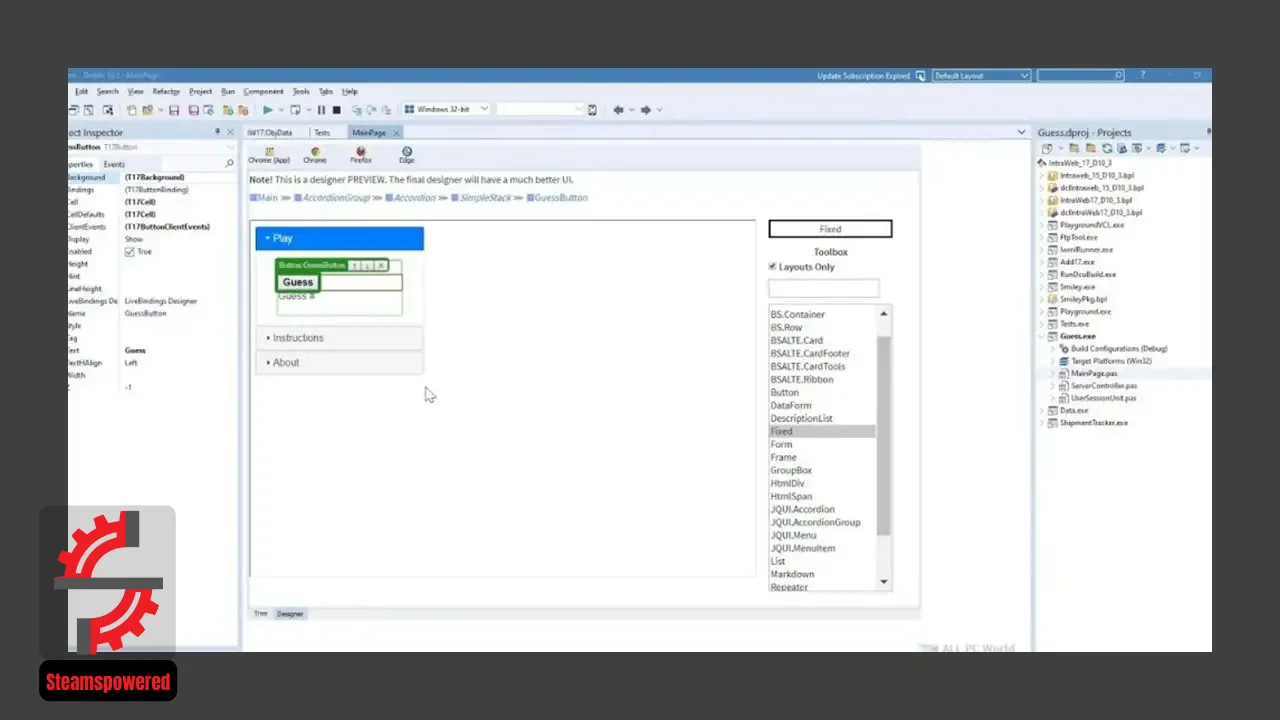Screen dimensions: 1280x720
Task: Open the GuessButton breadcrumb
Action: 557,198
